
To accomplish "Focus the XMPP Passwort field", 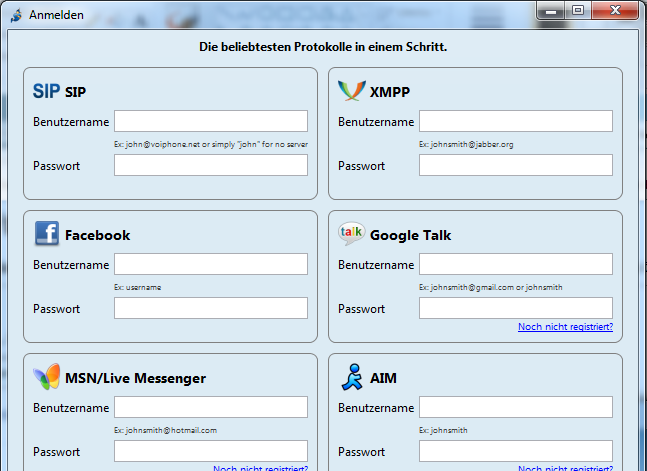I will pyautogui.click(x=516, y=165).
